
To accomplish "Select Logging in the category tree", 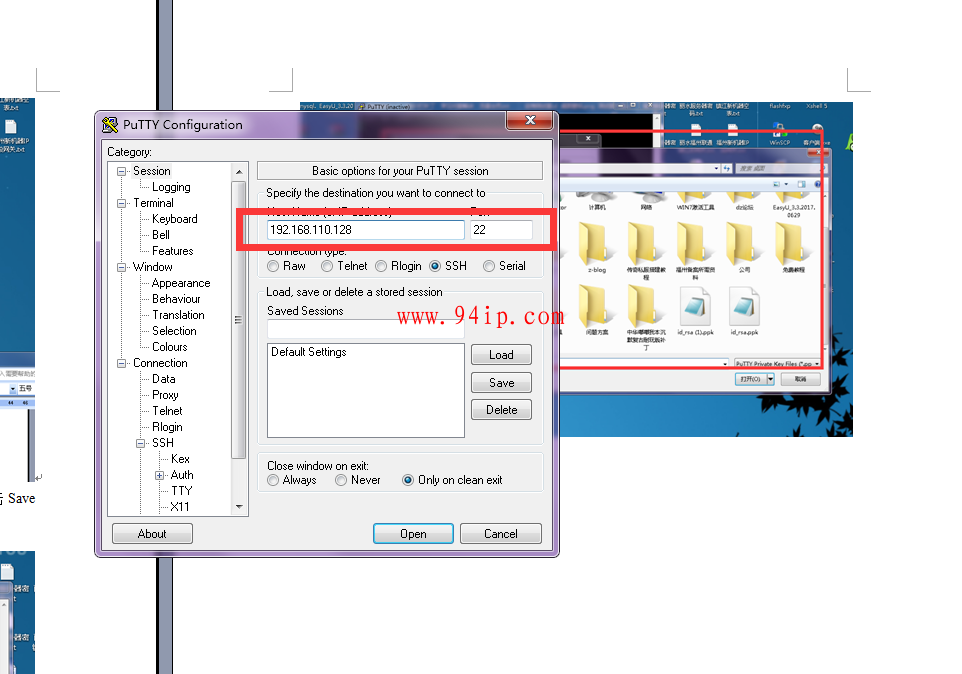I will tap(171, 187).
